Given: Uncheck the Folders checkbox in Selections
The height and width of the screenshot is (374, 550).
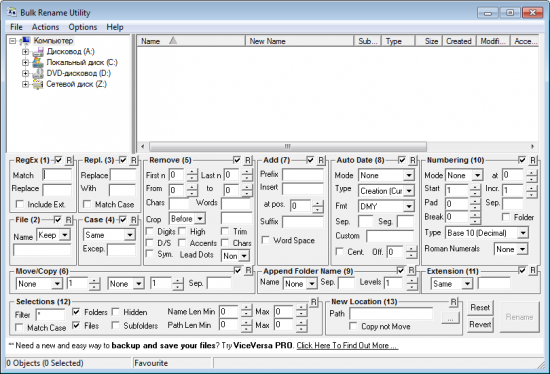Looking at the screenshot, I should click(x=76, y=312).
